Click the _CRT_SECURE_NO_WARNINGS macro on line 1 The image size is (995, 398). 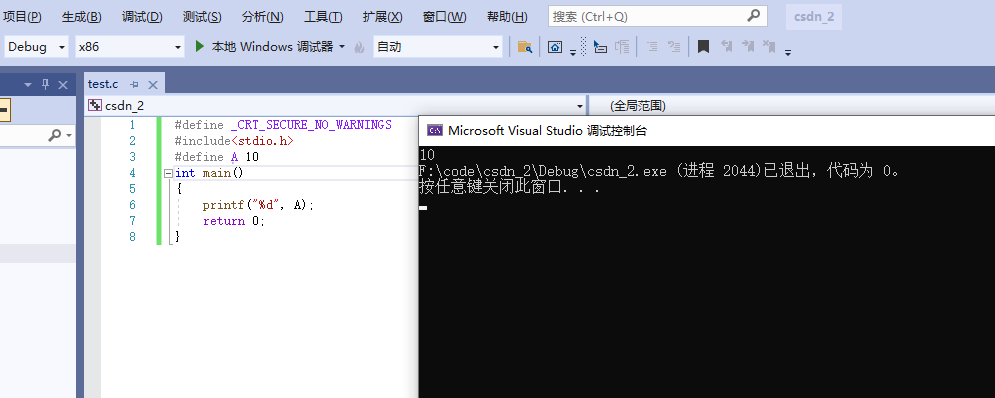[311, 125]
